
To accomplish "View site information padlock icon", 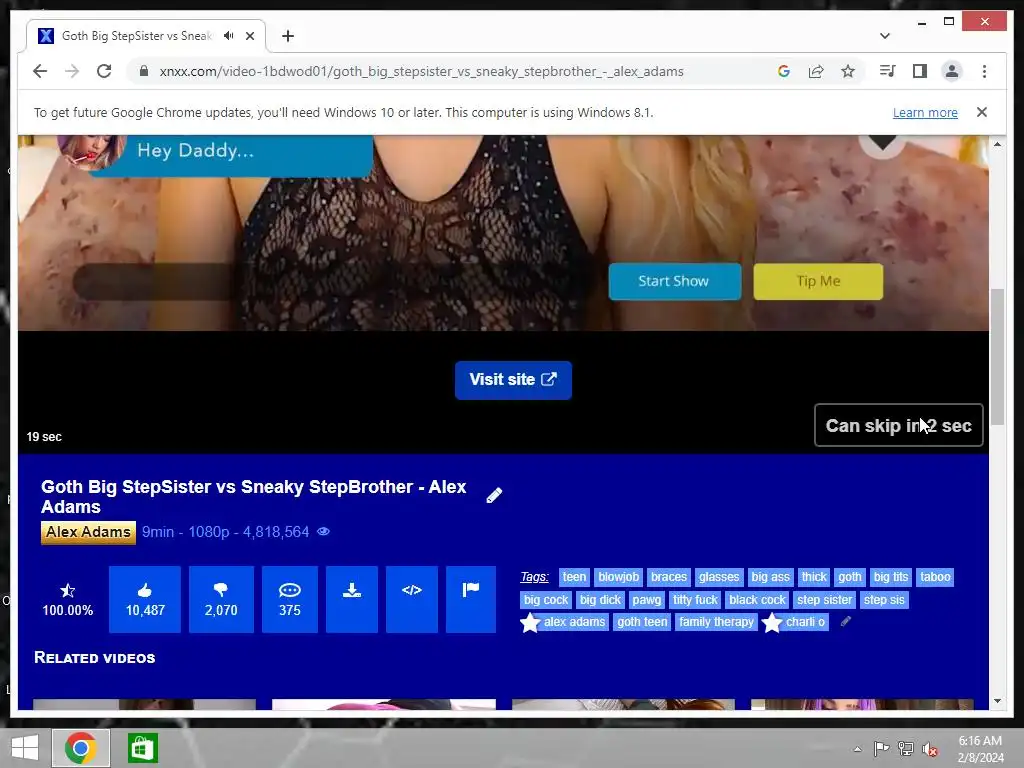I will pos(144,71).
